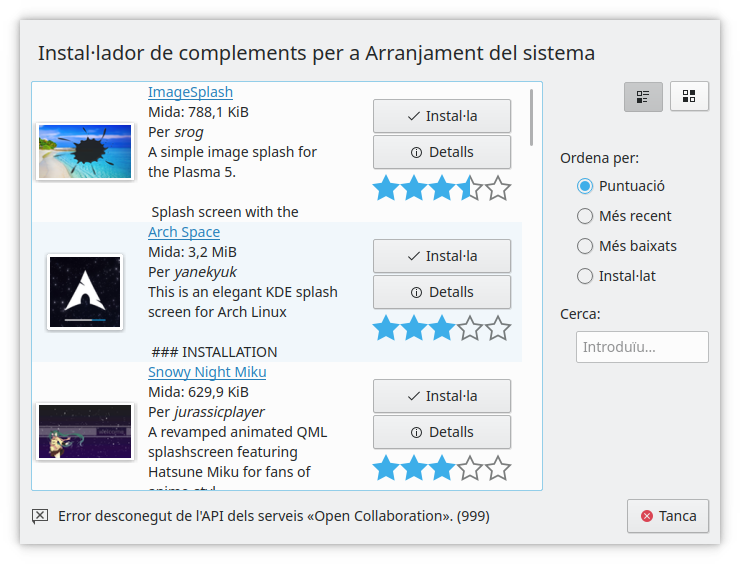Click the fifth rating star for ImageSplash
Viewport: 740px width, 564px height.
498,188
